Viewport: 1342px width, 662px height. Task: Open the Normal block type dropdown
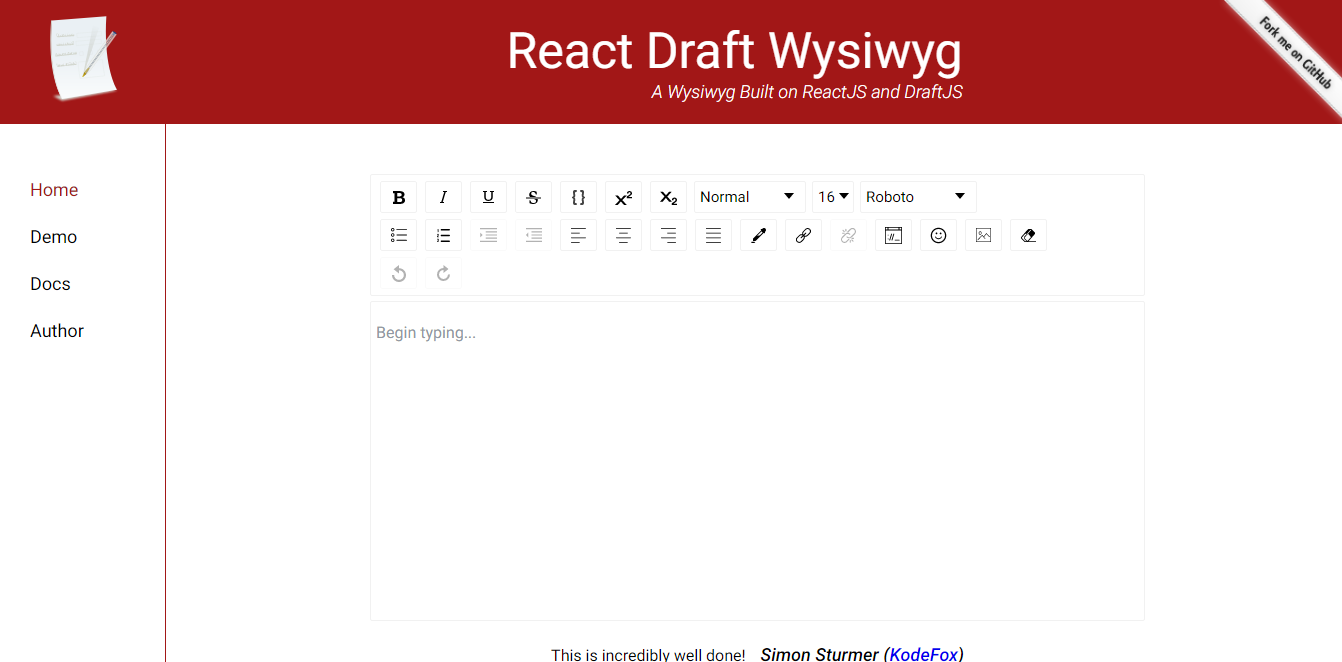[x=749, y=197]
